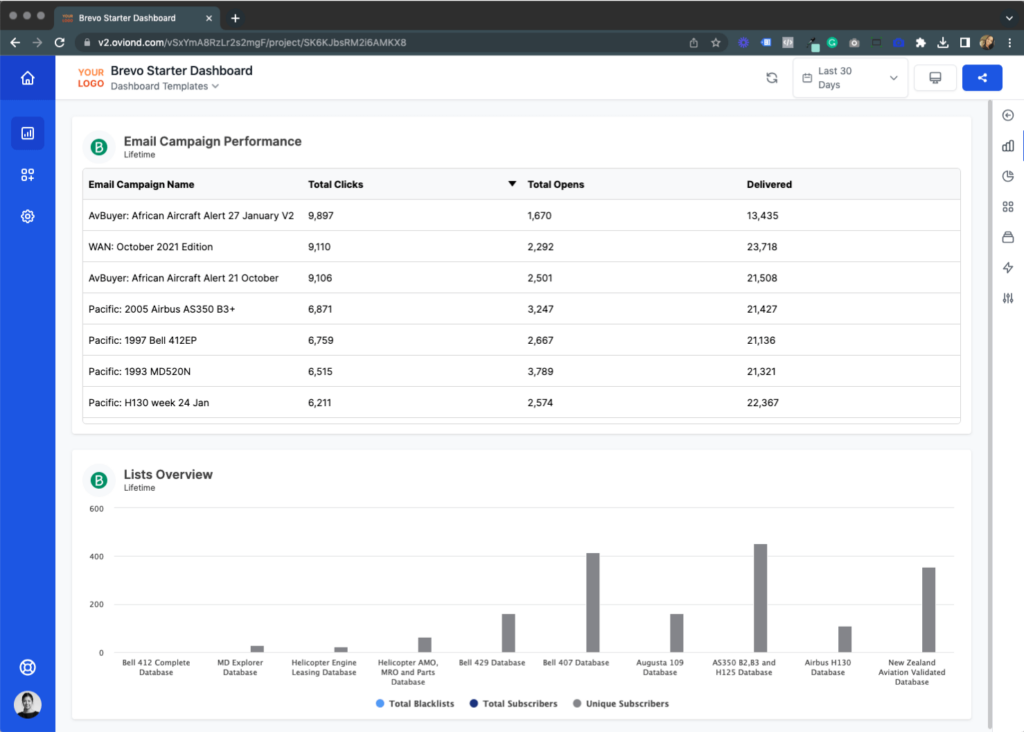Click the Augusta 109 Database bar
Image resolution: width=1024 pixels, height=732 pixels.
click(677, 633)
